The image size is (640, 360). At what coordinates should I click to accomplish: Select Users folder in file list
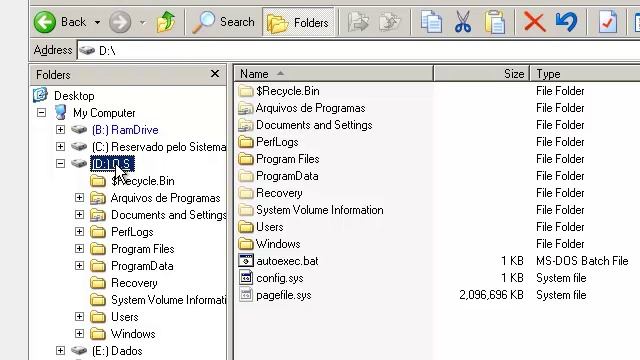(269, 227)
